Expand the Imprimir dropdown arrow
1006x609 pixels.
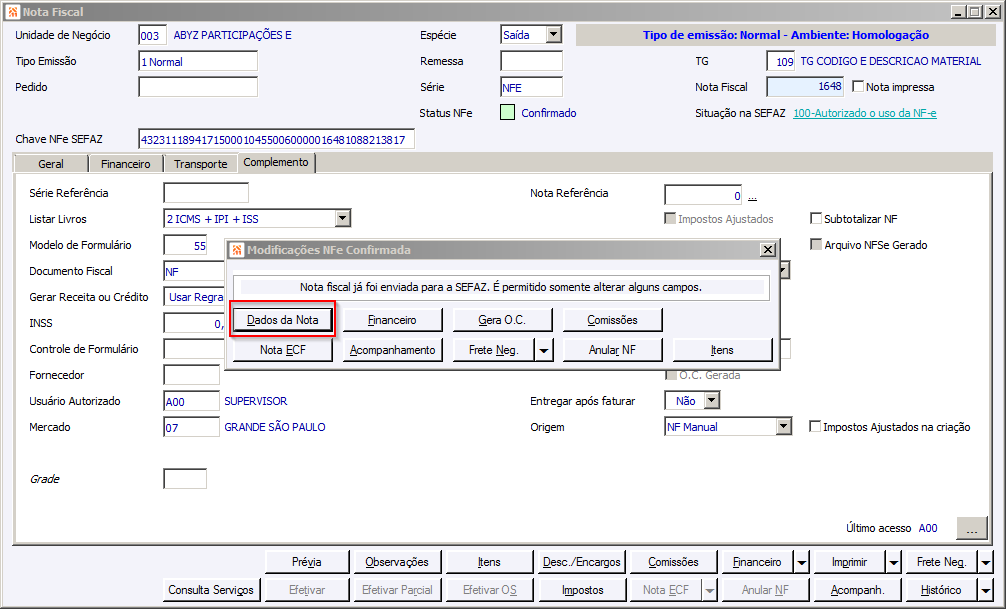coord(893,563)
